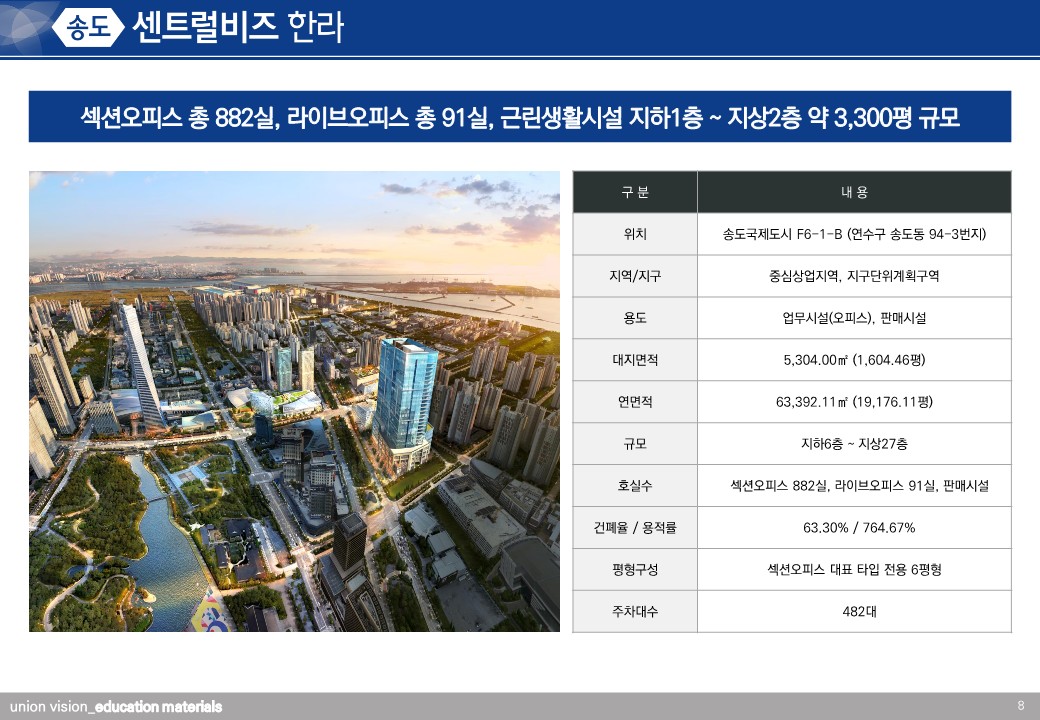Click the 63.30% / 764.67% value cell
The image size is (1040, 720).
point(853,528)
